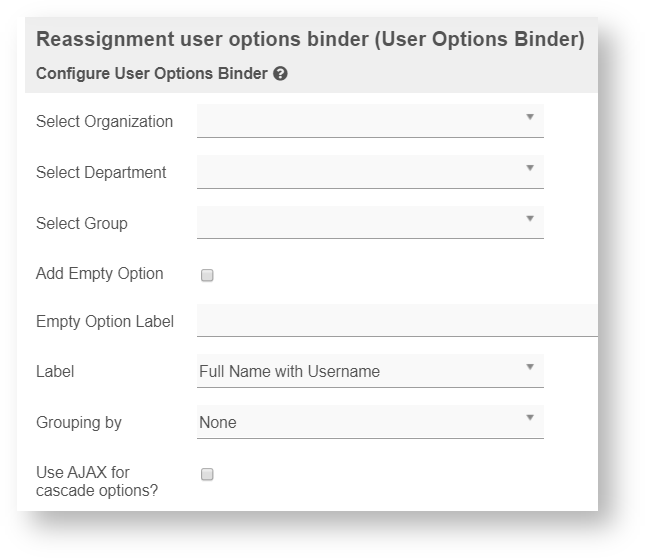Click the Configure User Options Binder subtitle
This screenshot has width=646, height=559.
coord(151,74)
